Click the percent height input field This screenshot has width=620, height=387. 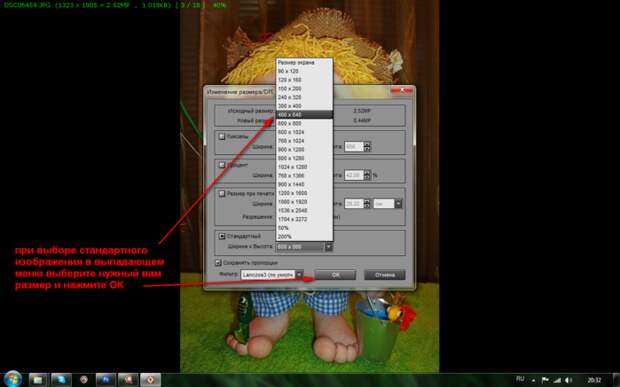354,175
